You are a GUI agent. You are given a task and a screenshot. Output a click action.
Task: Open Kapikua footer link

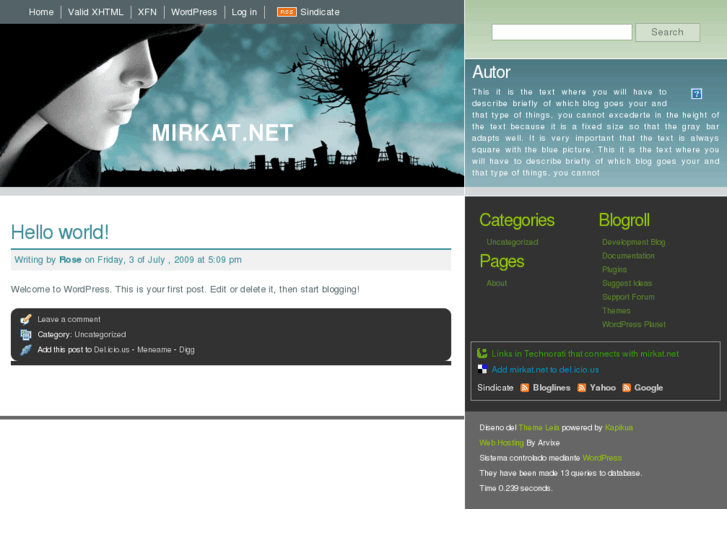click(619, 428)
